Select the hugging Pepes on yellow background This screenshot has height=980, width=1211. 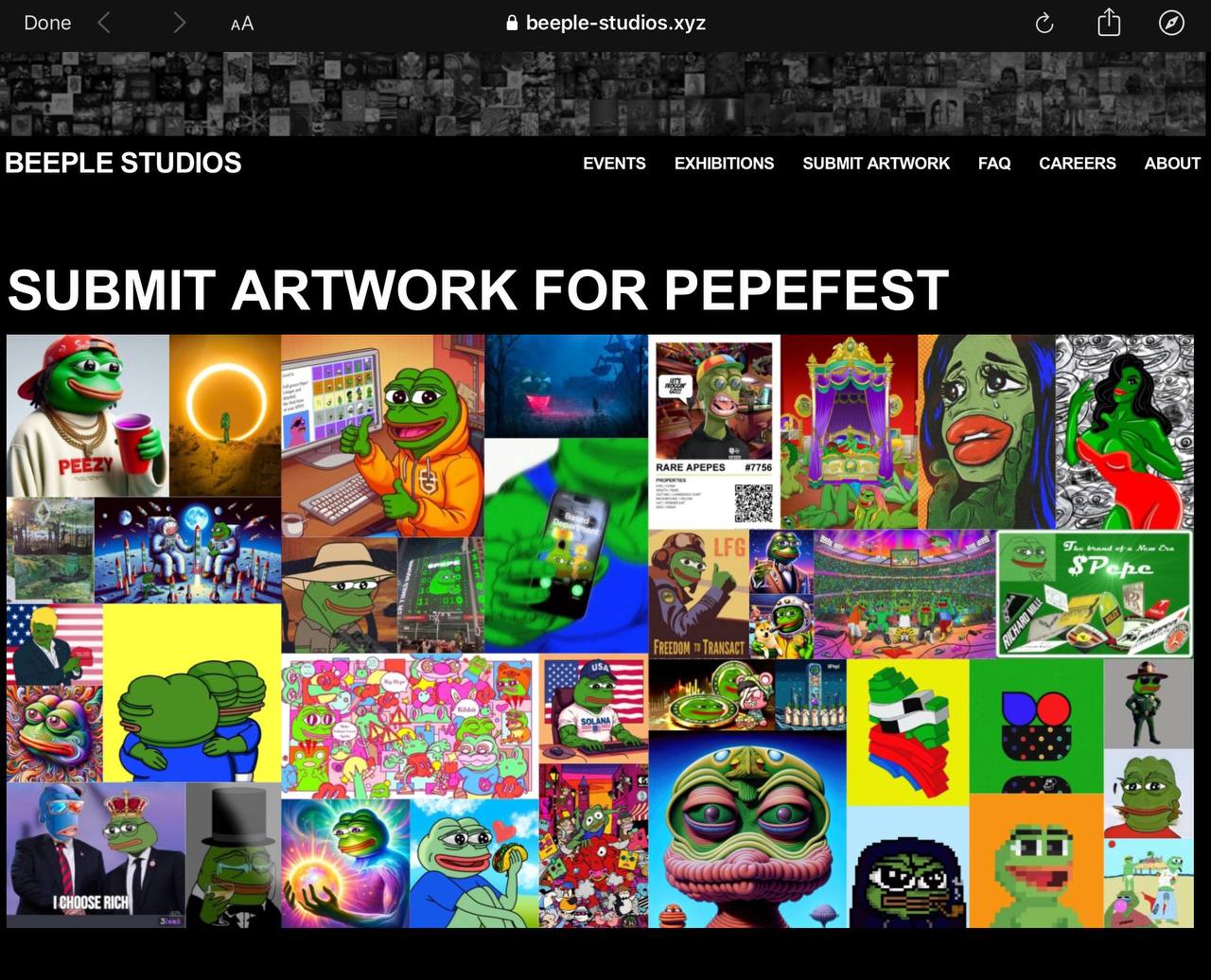(192, 693)
